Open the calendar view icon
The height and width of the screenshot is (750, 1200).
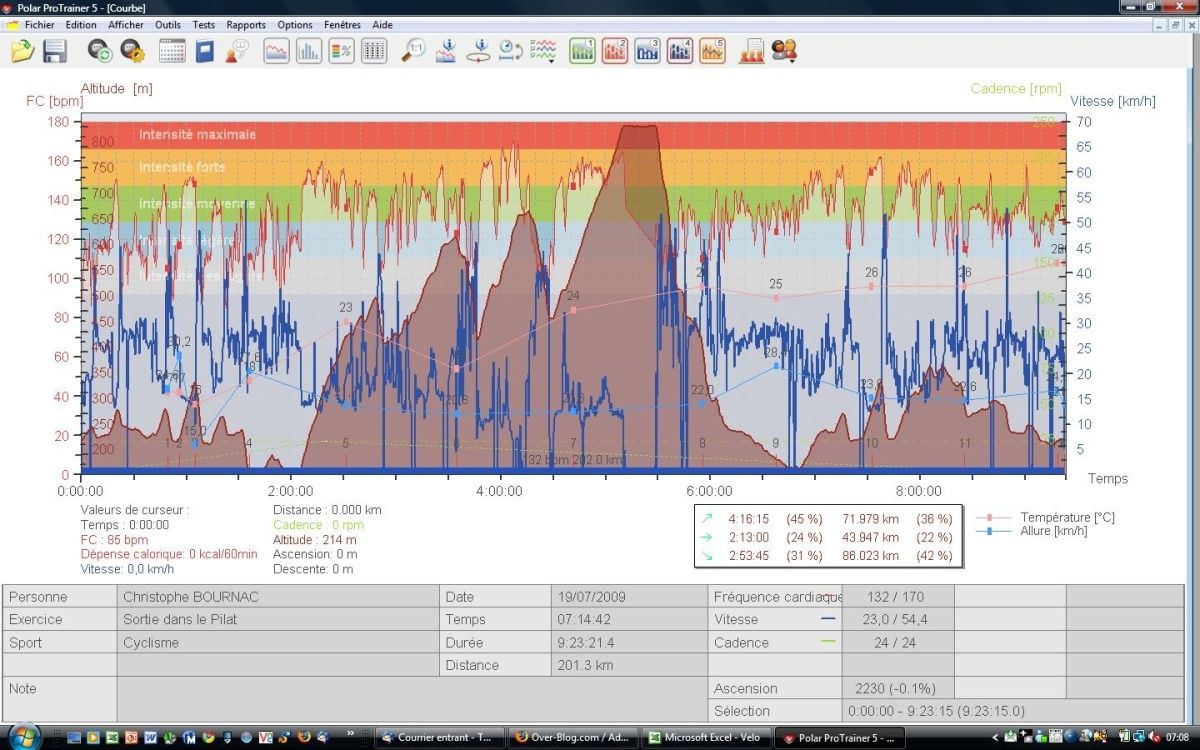[172, 50]
